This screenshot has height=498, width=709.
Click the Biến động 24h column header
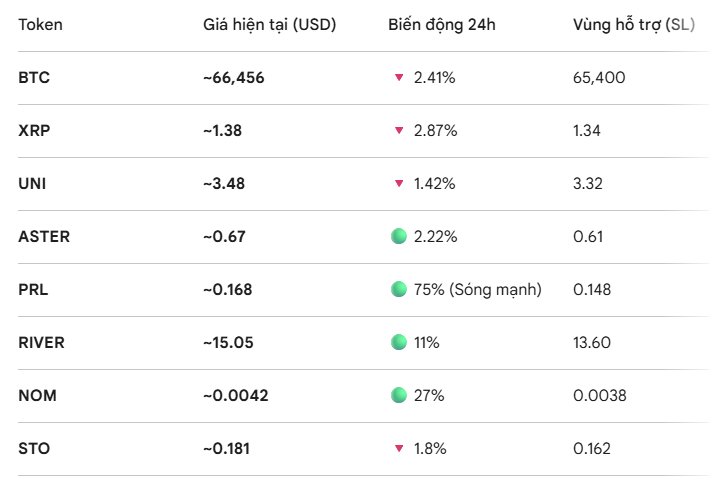coord(442,25)
